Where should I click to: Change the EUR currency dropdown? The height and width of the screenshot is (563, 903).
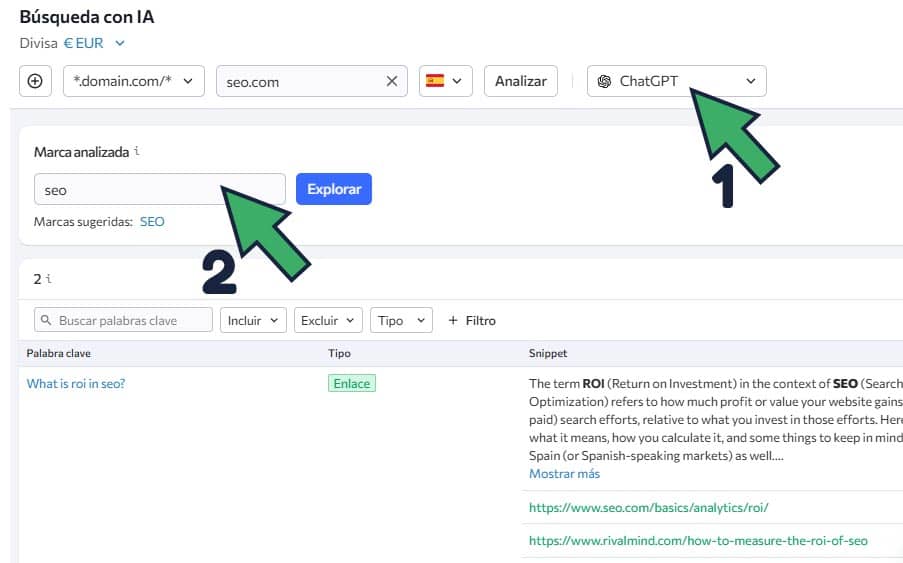pyautogui.click(x=94, y=43)
